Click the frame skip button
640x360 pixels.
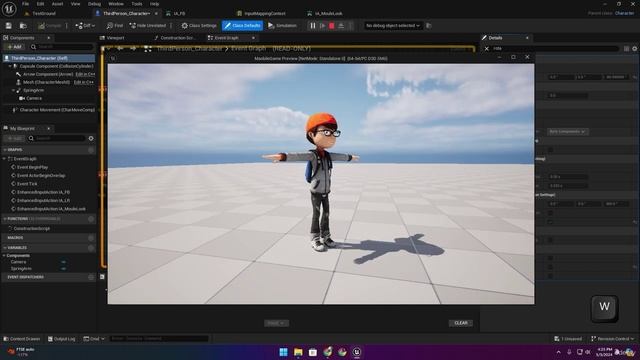pyautogui.click(x=322, y=26)
